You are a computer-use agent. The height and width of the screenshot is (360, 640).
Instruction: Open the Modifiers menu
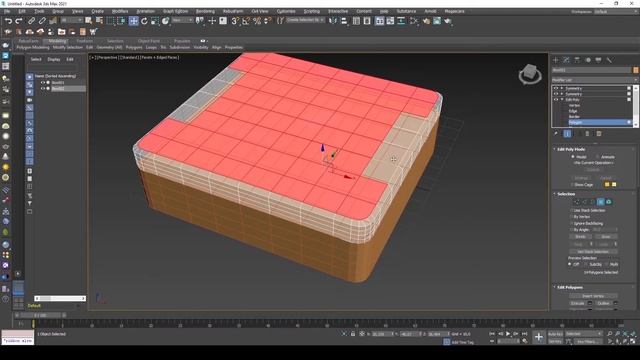click(x=120, y=11)
